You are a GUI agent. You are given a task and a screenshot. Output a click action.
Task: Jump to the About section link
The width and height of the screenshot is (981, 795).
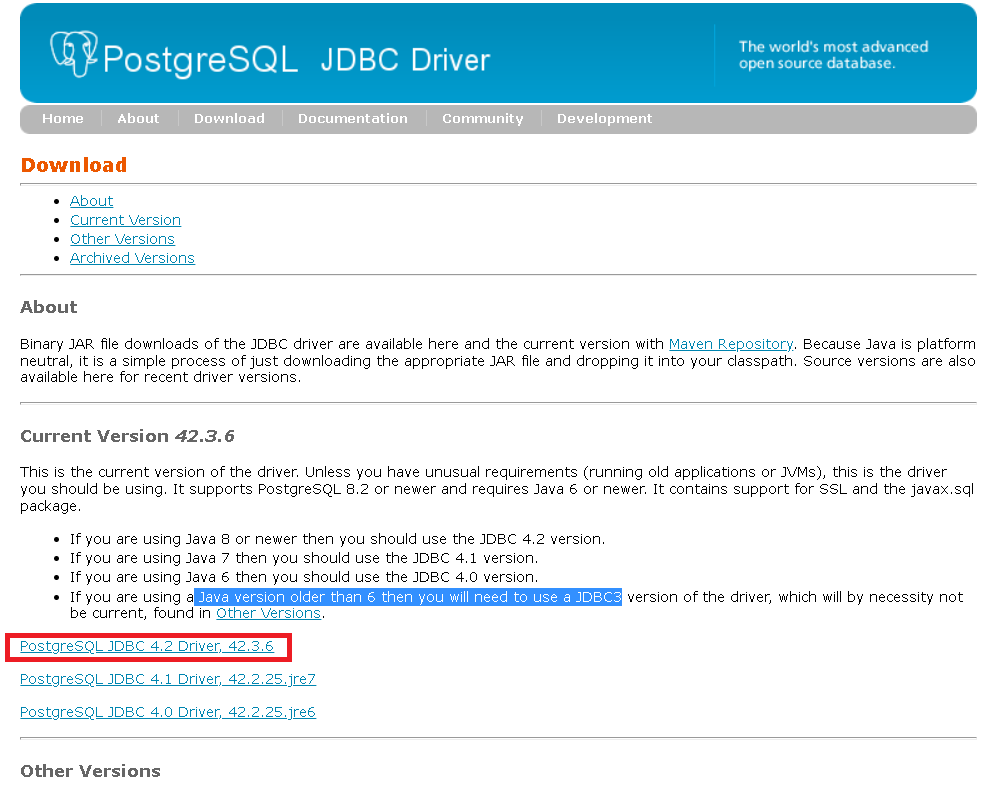tap(91, 201)
